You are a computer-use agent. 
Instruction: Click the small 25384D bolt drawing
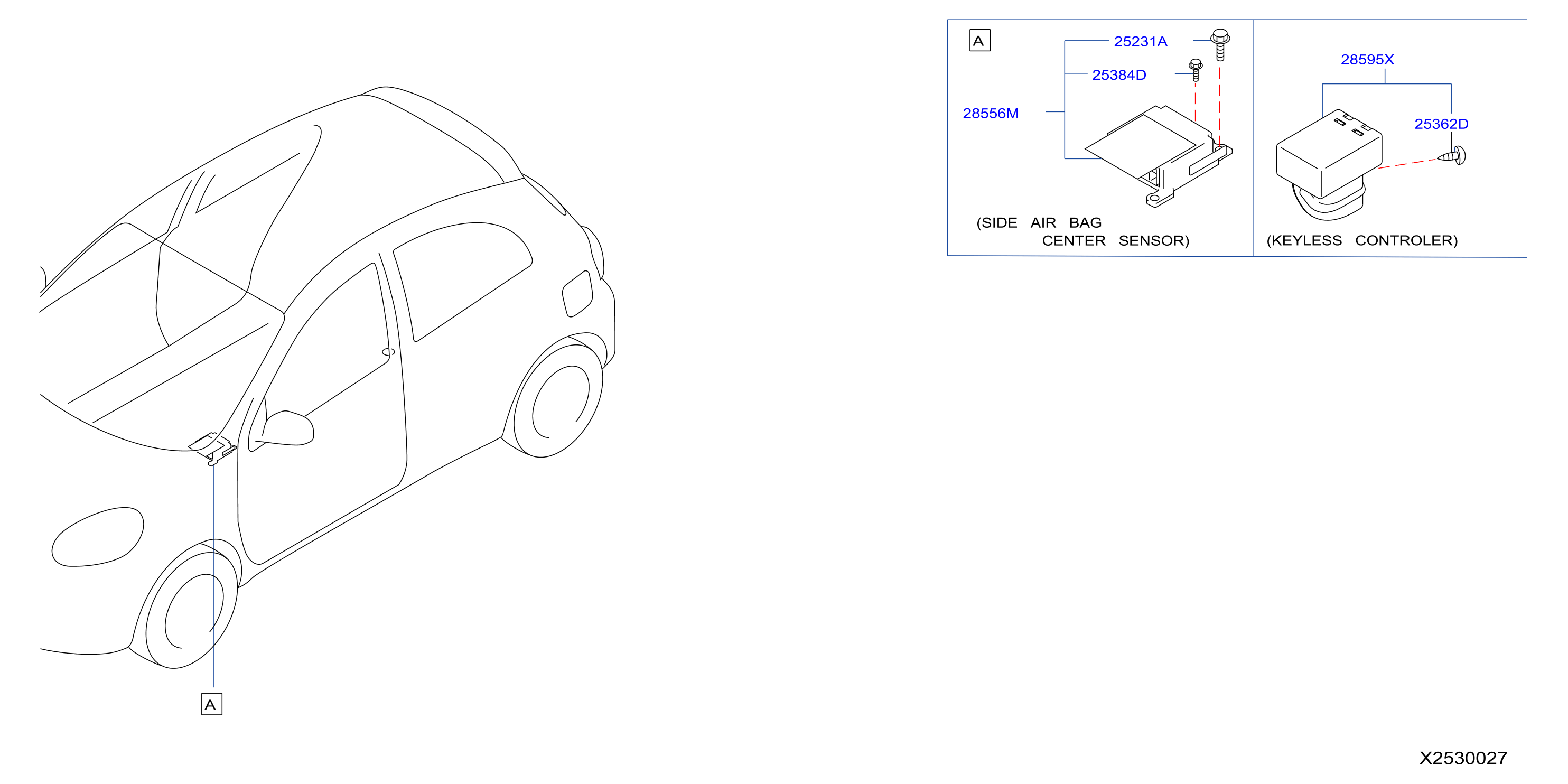tap(1196, 70)
